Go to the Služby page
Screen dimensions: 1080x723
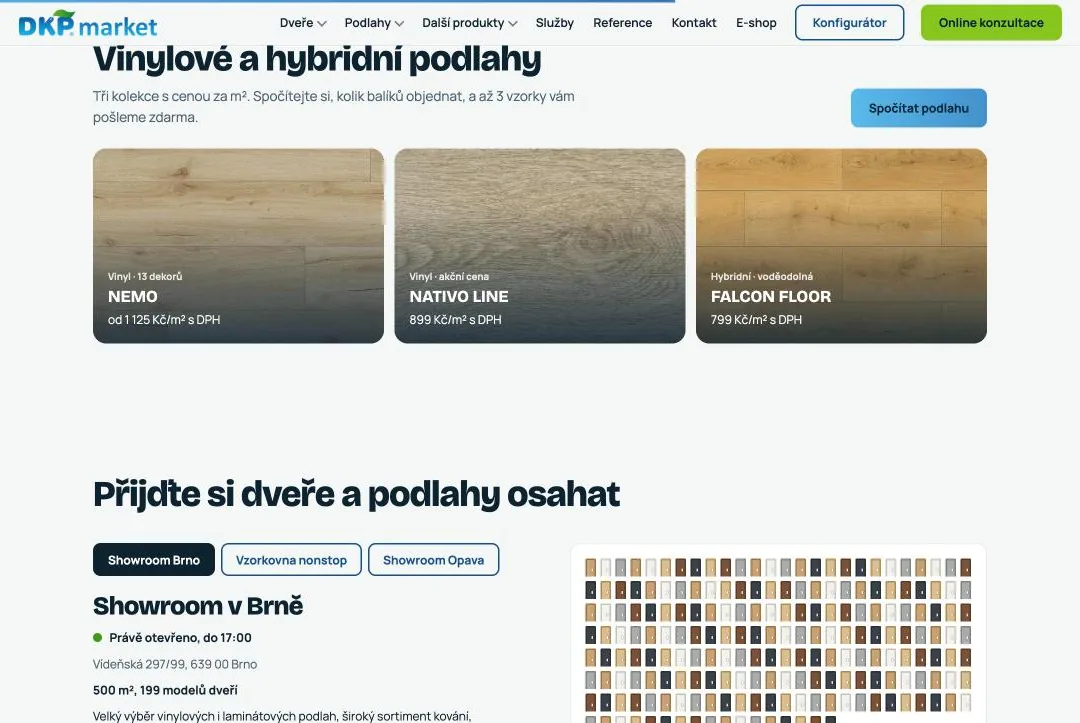(554, 23)
